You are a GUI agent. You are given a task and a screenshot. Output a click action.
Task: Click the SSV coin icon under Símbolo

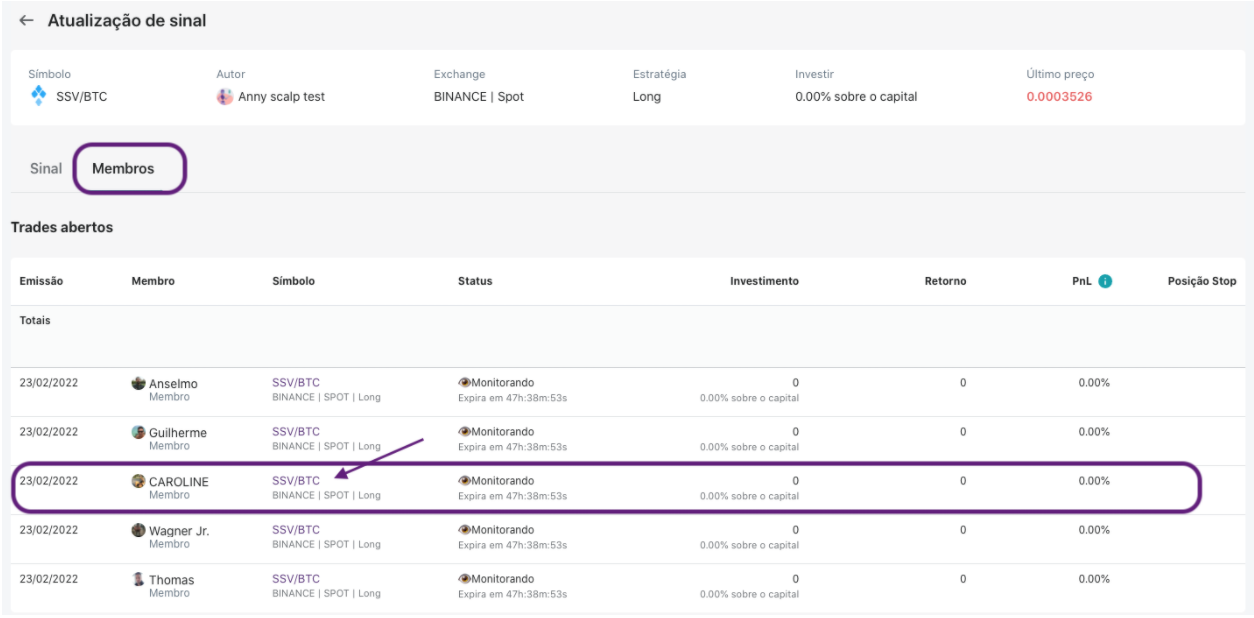(x=38, y=96)
